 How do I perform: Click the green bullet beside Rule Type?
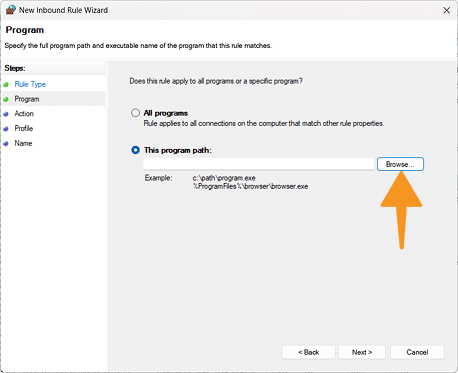(6, 85)
